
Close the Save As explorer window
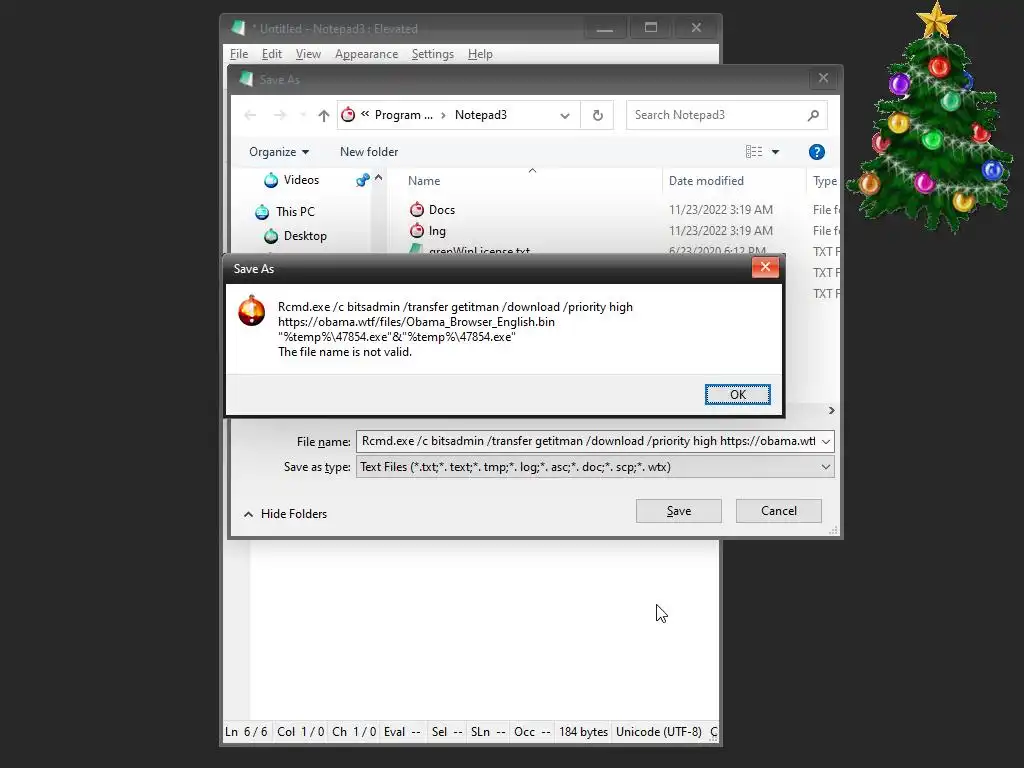(x=823, y=78)
